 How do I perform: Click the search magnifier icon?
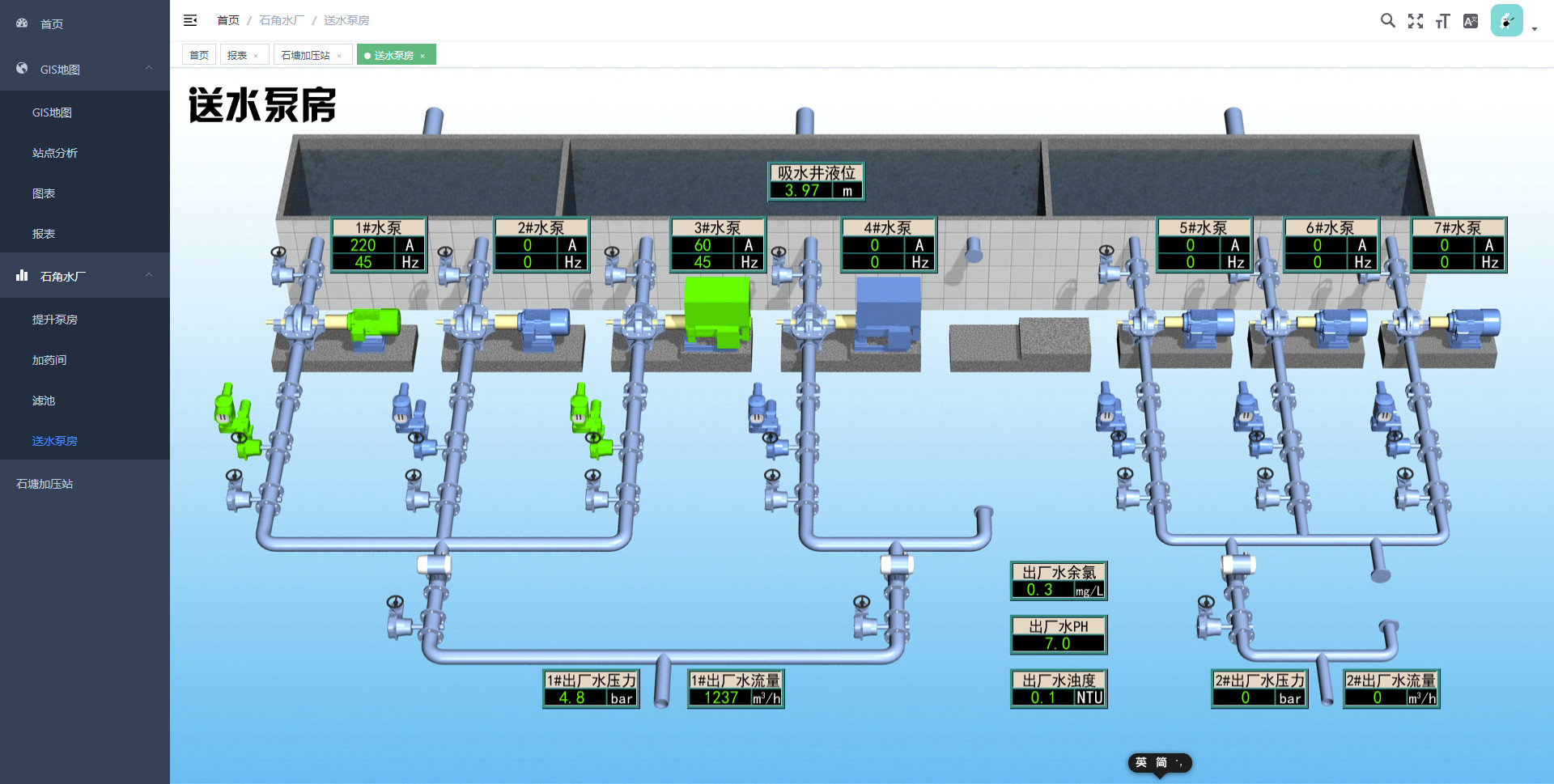[x=1387, y=21]
